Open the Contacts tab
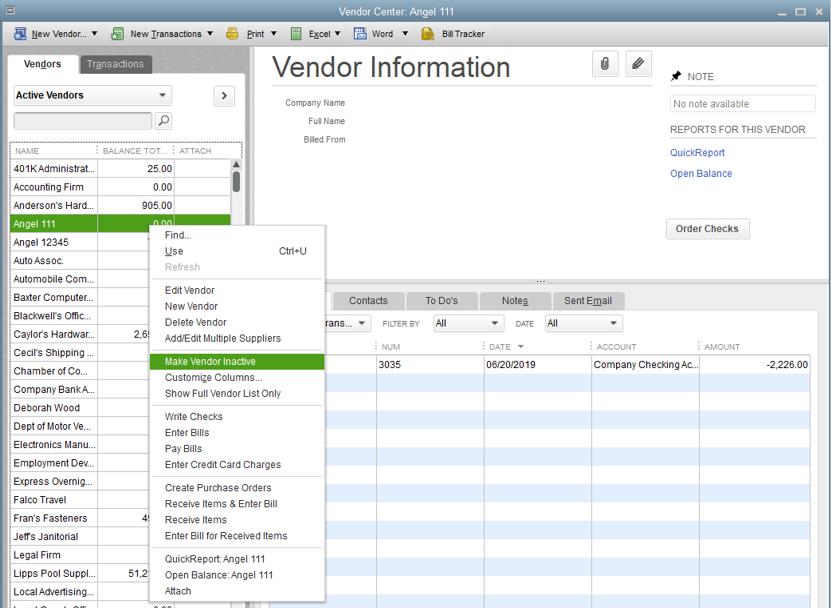Screen dimensions: 831x608 [368, 301]
